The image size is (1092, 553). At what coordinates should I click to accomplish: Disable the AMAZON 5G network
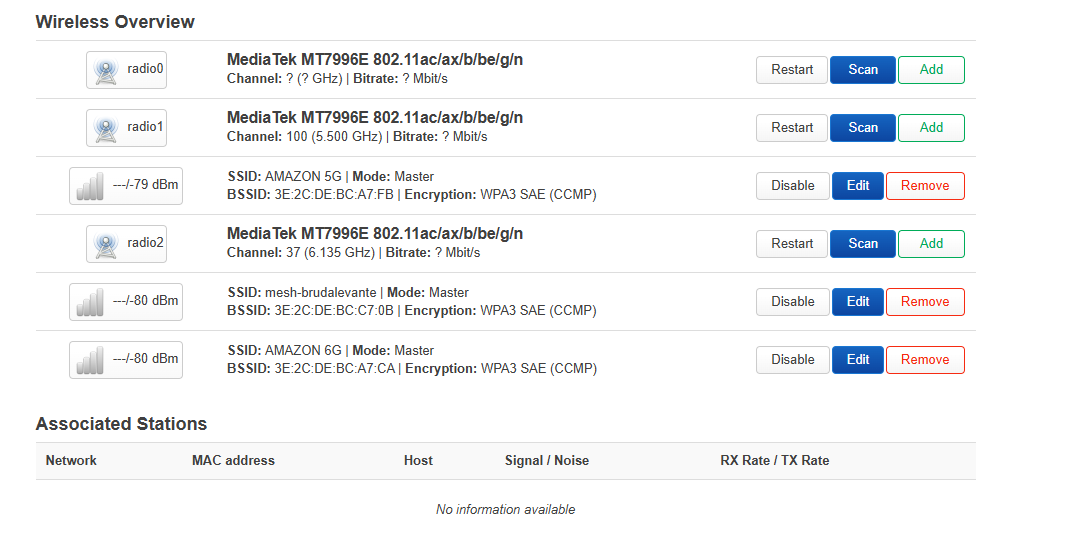(x=793, y=186)
